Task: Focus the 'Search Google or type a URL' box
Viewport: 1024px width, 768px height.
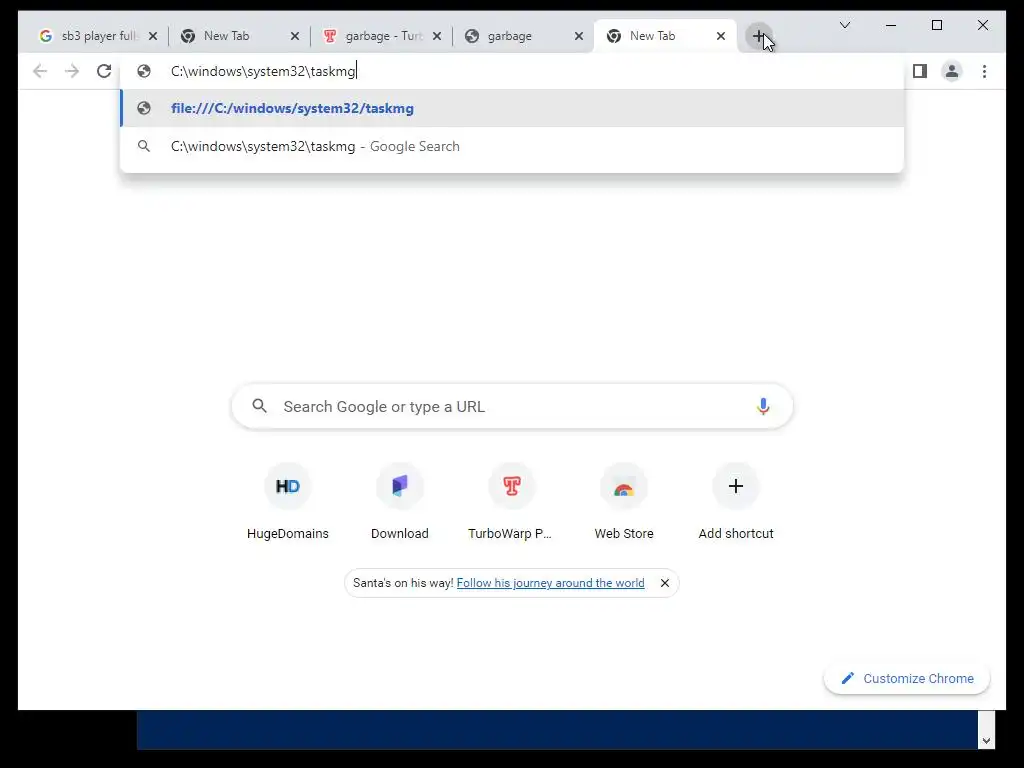Action: coord(512,406)
